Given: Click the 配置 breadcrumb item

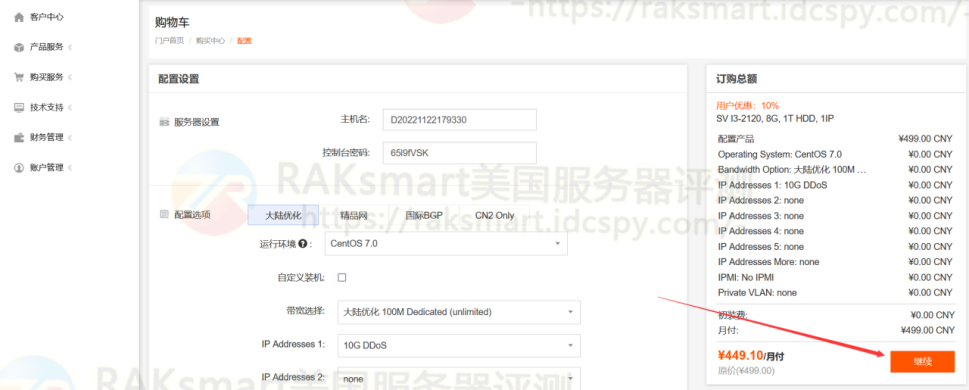Looking at the screenshot, I should pos(245,41).
